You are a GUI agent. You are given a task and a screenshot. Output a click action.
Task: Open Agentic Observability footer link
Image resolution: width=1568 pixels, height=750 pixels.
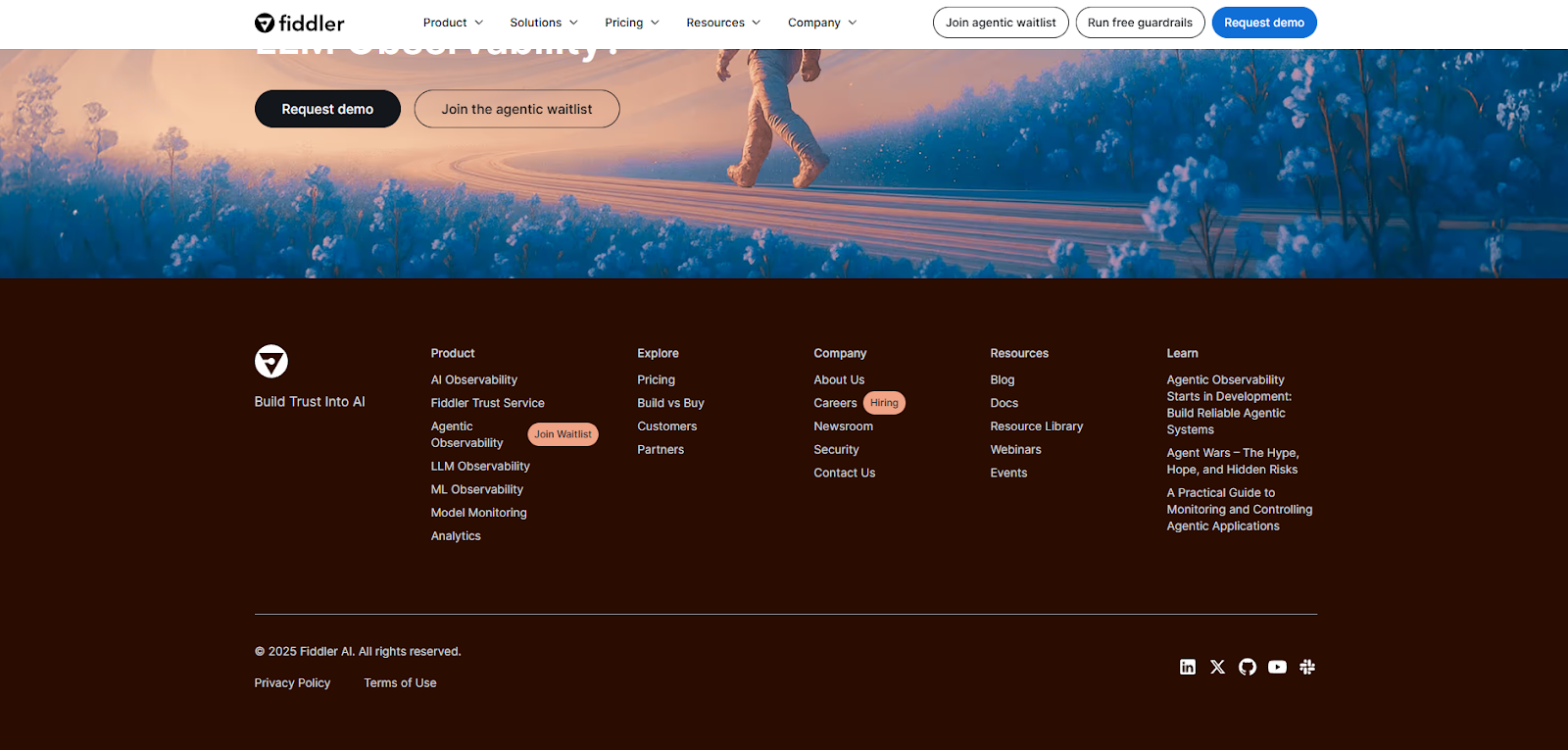(466, 434)
